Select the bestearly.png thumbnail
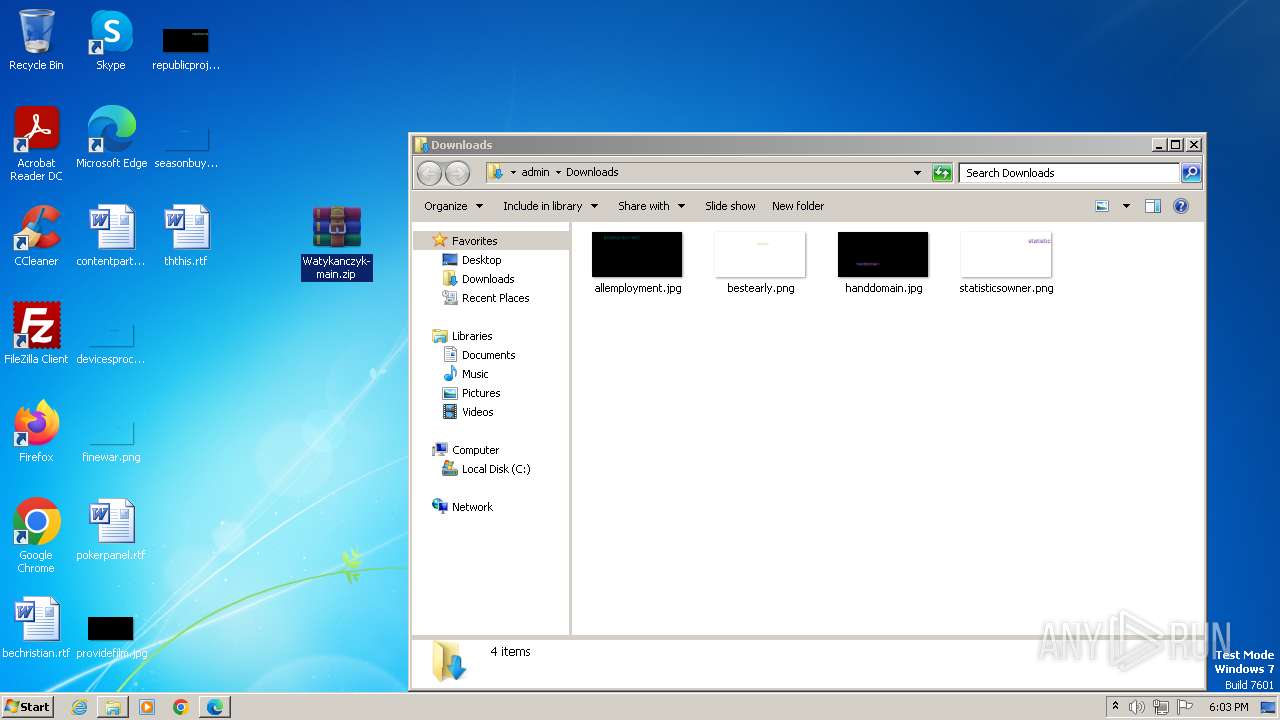The image size is (1280, 720). 760,263
